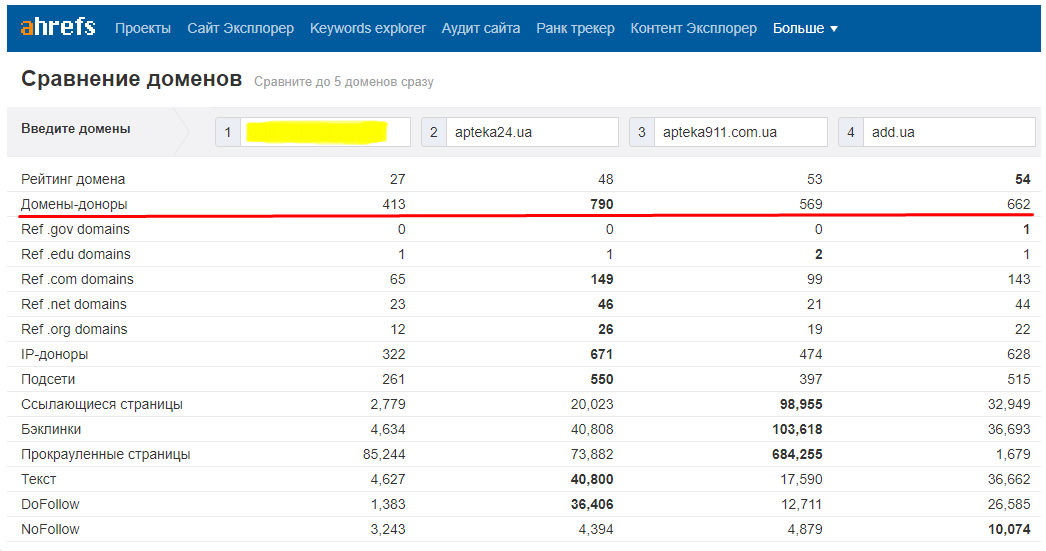
Task: Click the Ref .com domains value 149
Action: [x=602, y=280]
